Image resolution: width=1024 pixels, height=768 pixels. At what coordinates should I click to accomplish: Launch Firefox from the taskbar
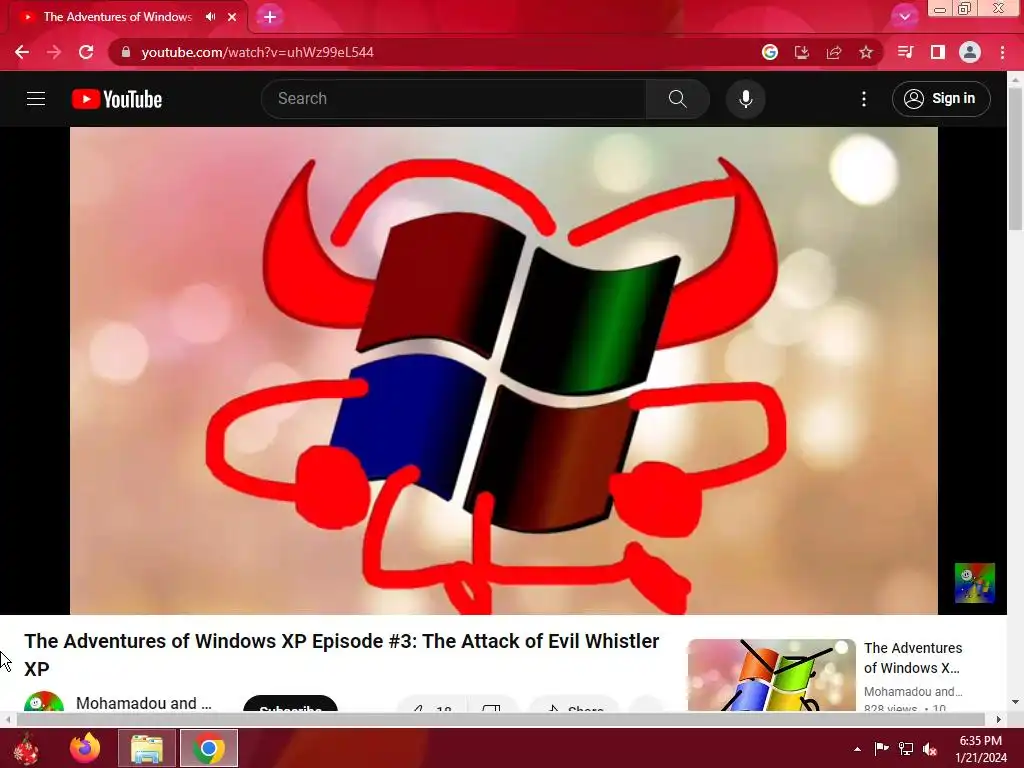(x=85, y=748)
